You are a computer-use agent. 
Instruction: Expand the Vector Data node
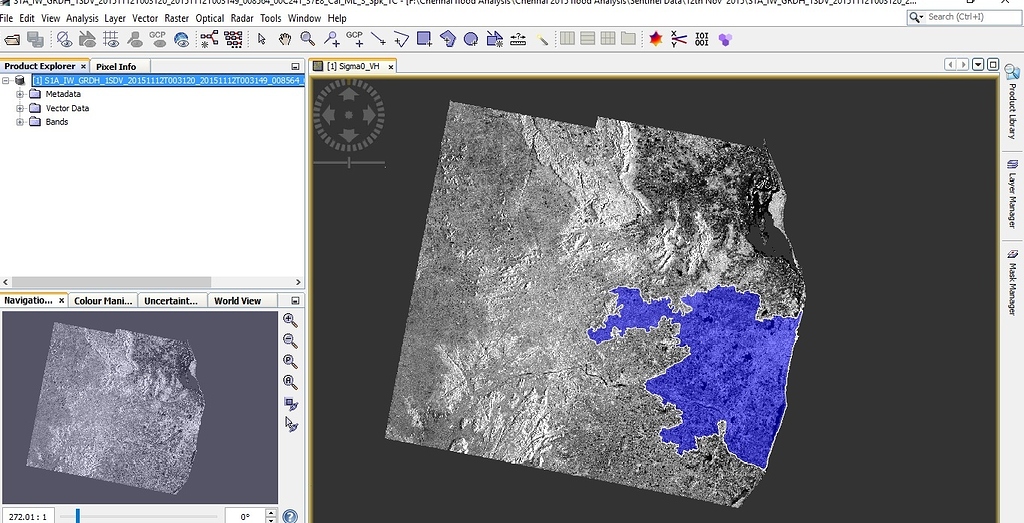click(19, 108)
